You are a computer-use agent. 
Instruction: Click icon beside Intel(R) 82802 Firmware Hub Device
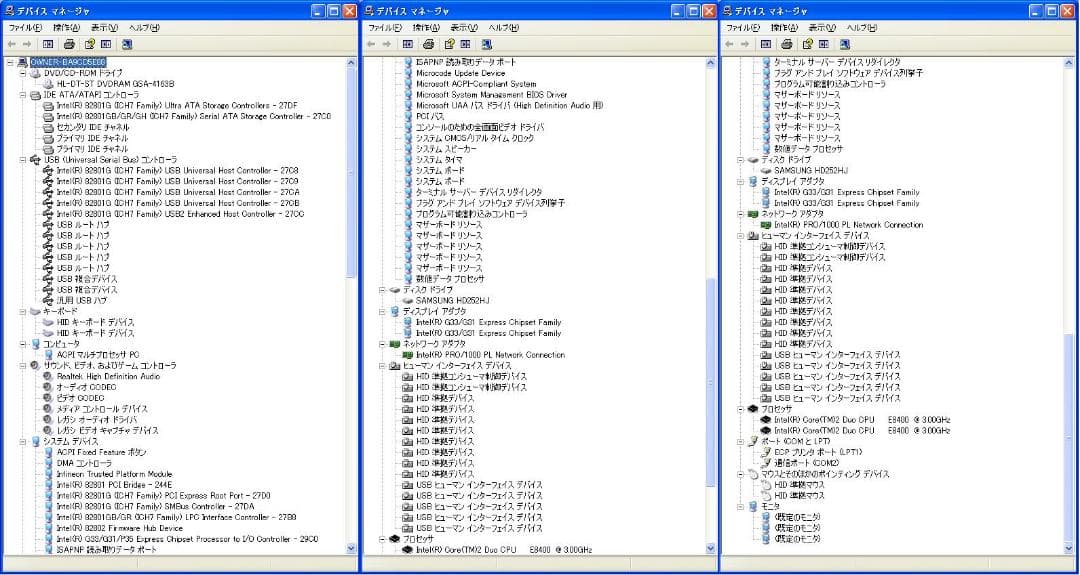[48, 528]
